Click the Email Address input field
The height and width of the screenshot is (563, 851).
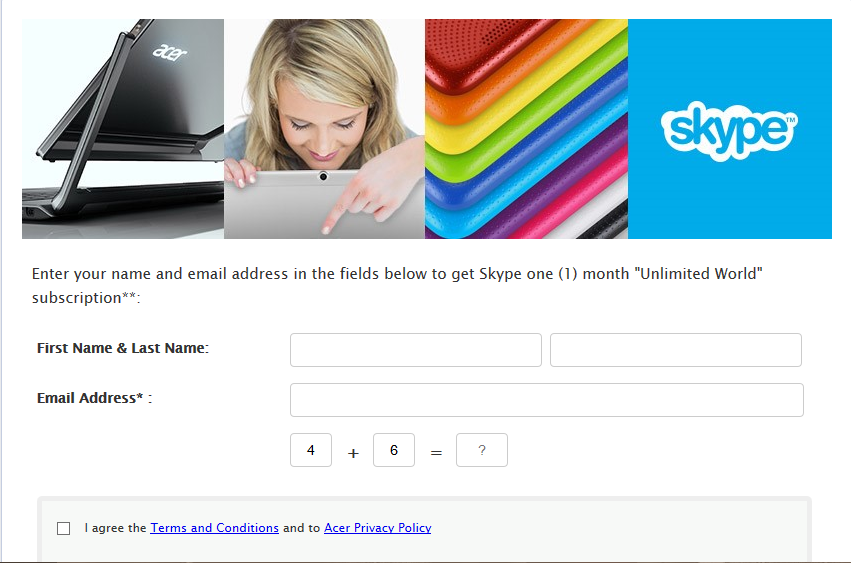pyautogui.click(x=547, y=400)
